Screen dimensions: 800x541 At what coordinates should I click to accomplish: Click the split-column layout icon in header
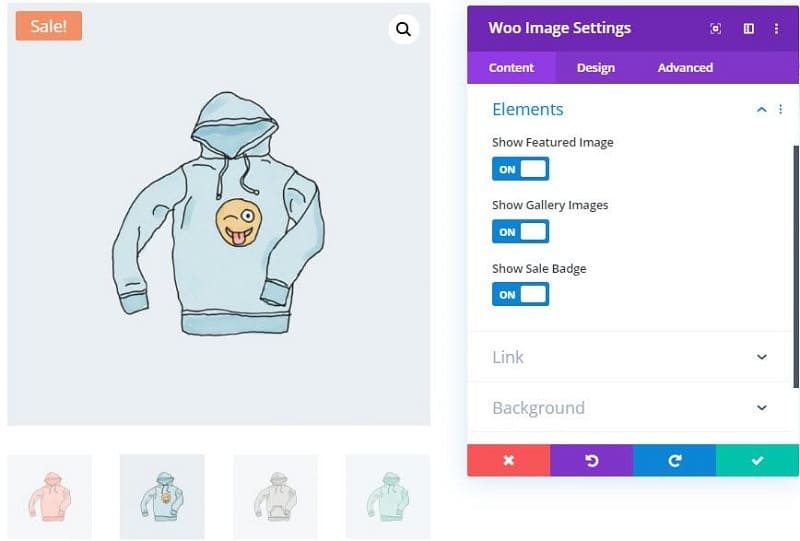coord(748,29)
